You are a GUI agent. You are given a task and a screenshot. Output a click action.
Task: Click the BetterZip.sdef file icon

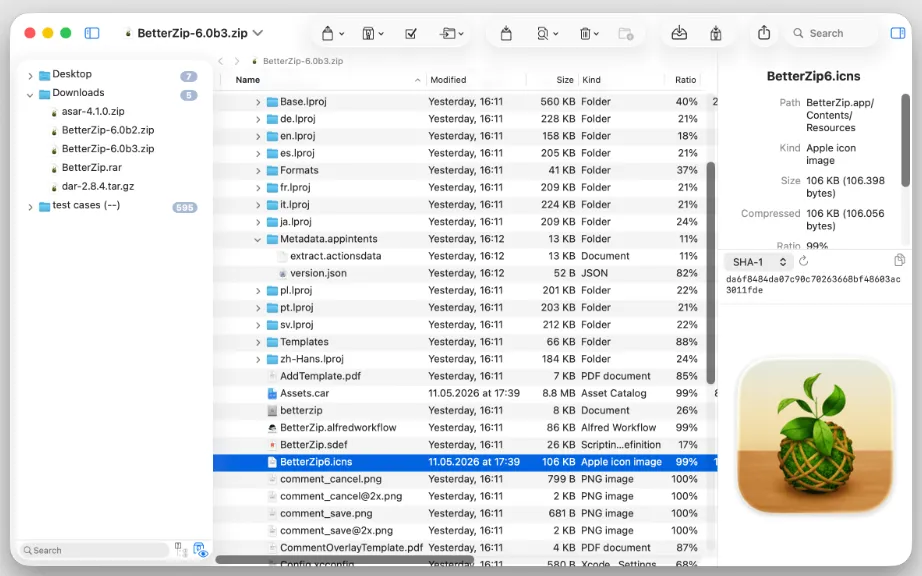click(272, 445)
